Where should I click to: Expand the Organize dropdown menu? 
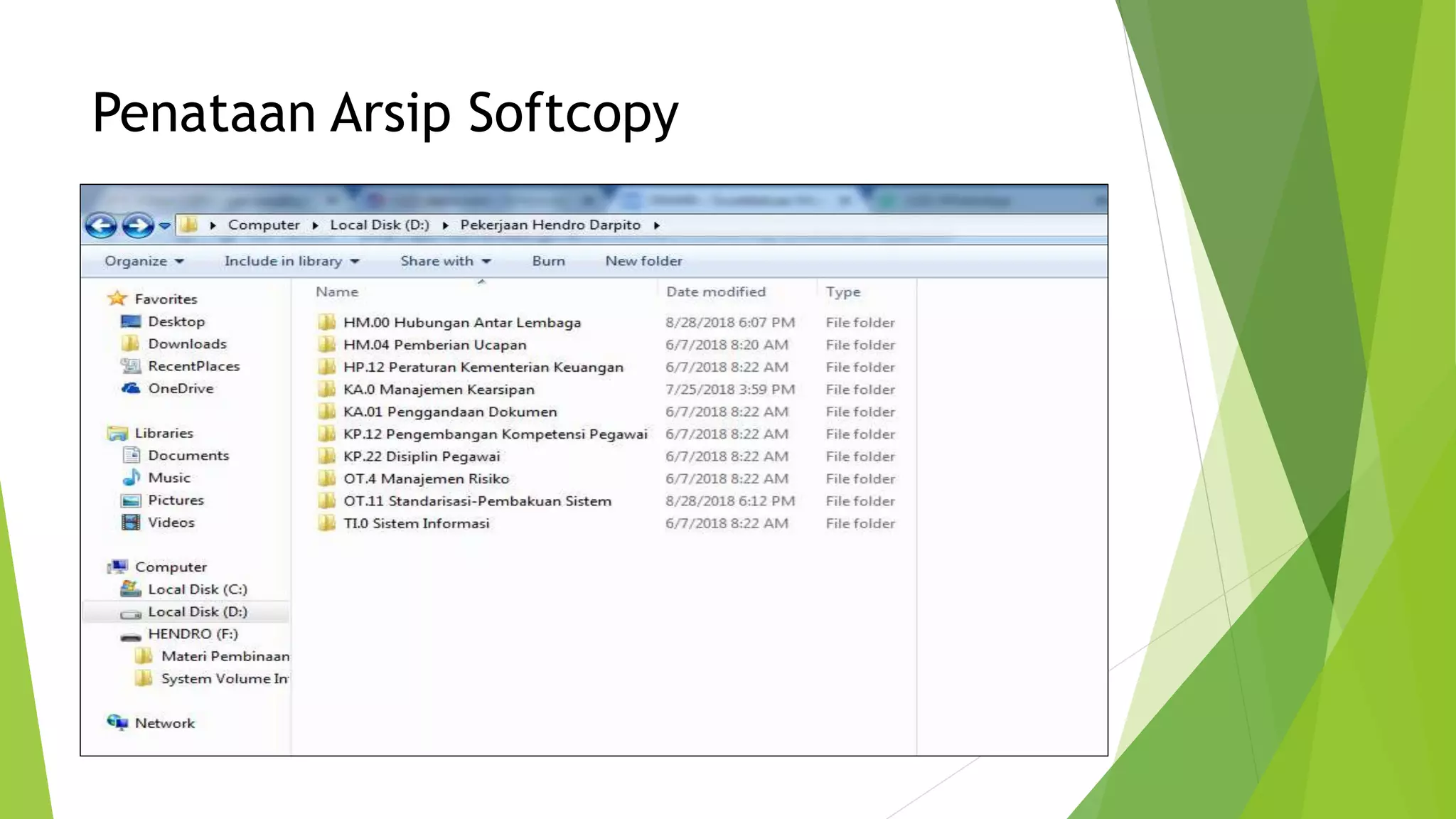[144, 262]
